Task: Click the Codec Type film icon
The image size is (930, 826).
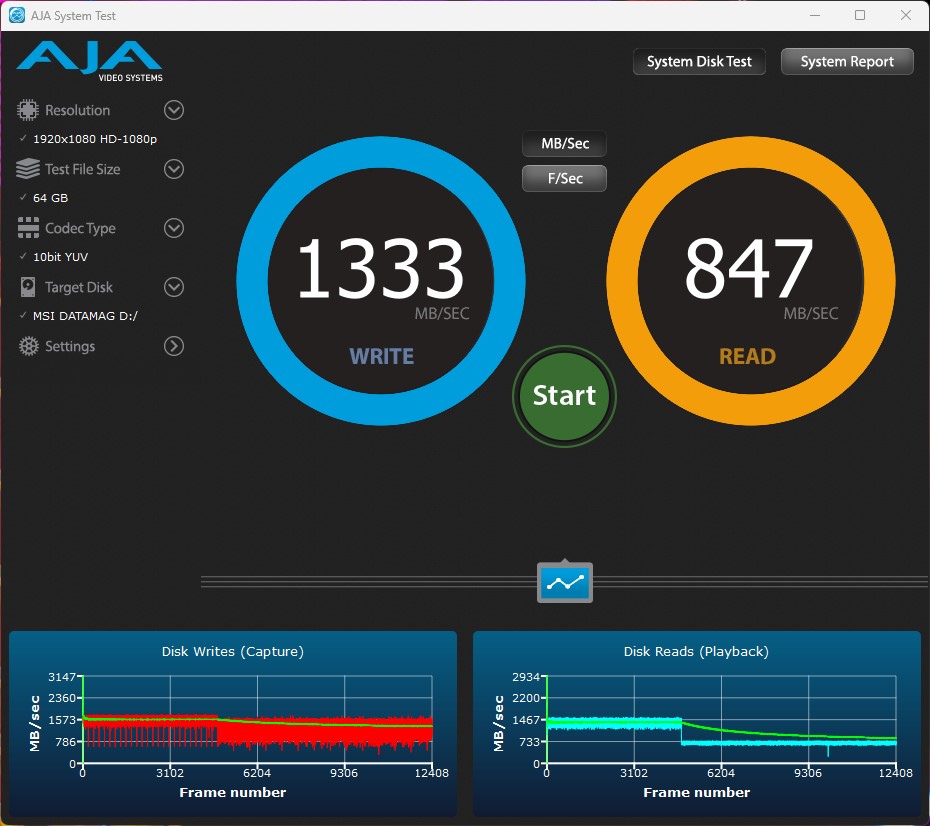Action: point(28,228)
